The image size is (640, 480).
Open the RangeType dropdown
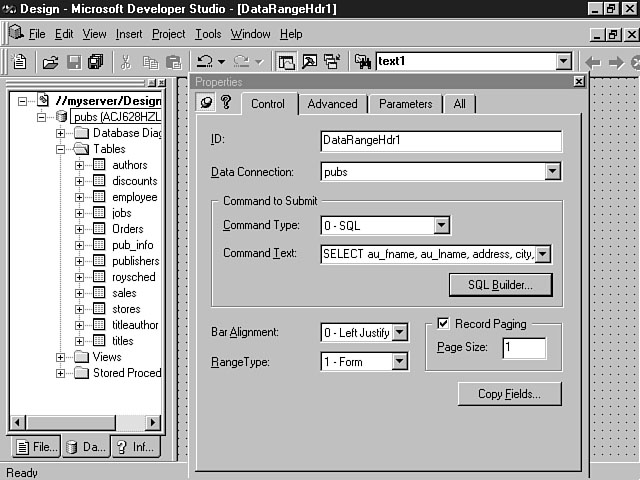pos(400,361)
